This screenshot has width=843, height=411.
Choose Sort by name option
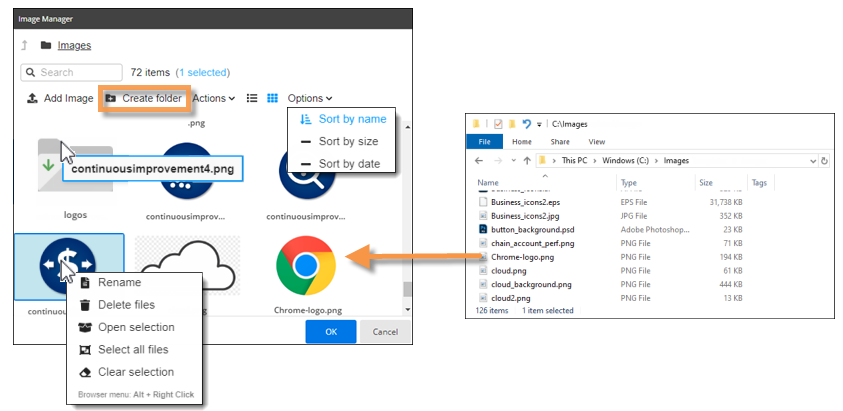(351, 119)
